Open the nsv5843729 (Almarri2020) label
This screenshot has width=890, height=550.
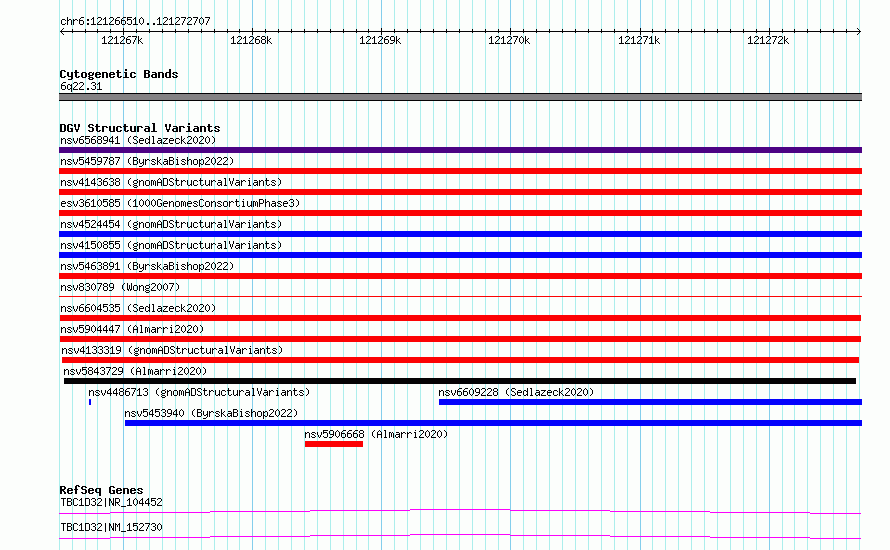coord(135,371)
